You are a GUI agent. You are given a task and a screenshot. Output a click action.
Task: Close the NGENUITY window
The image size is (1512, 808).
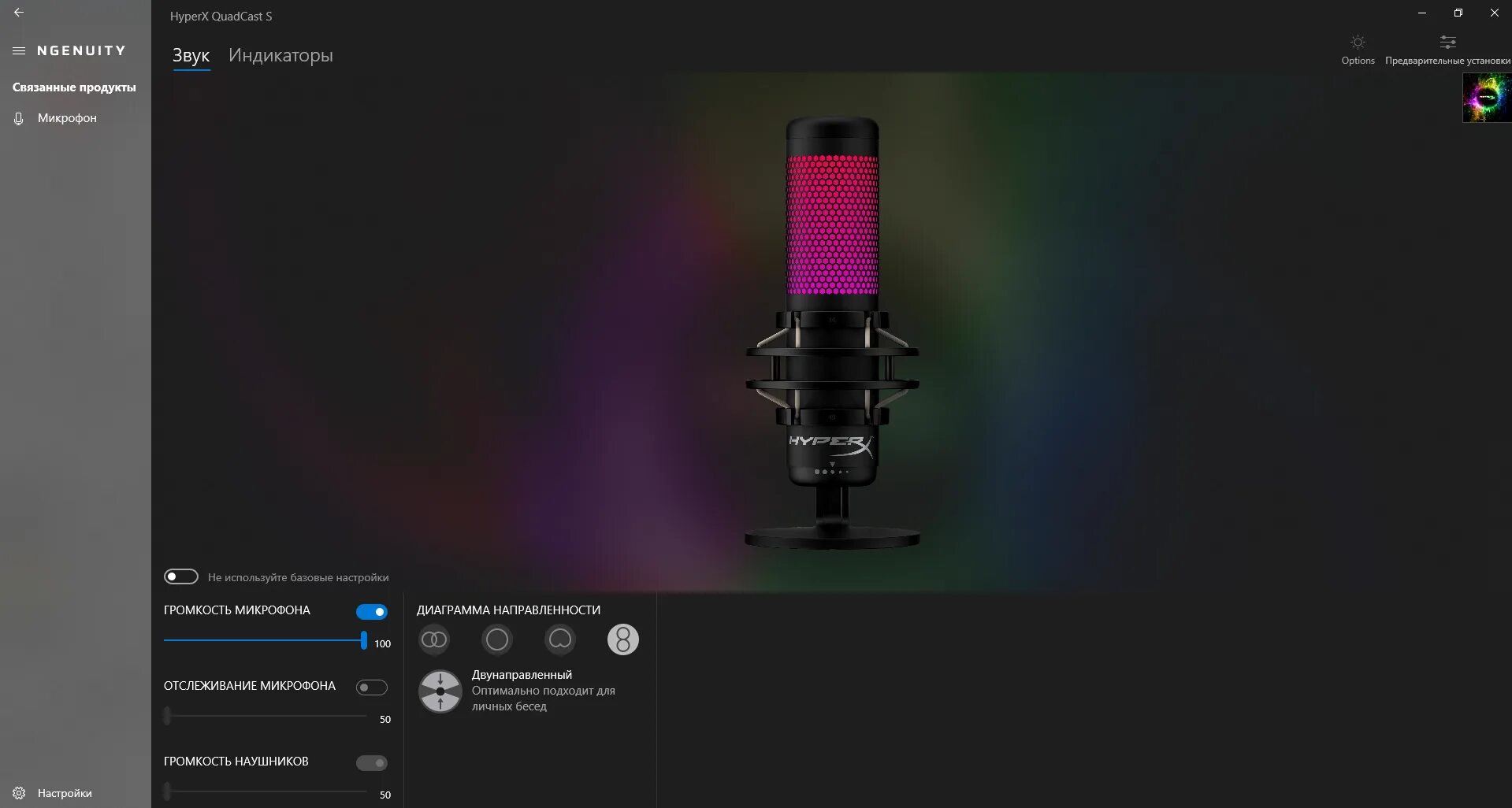(1494, 13)
